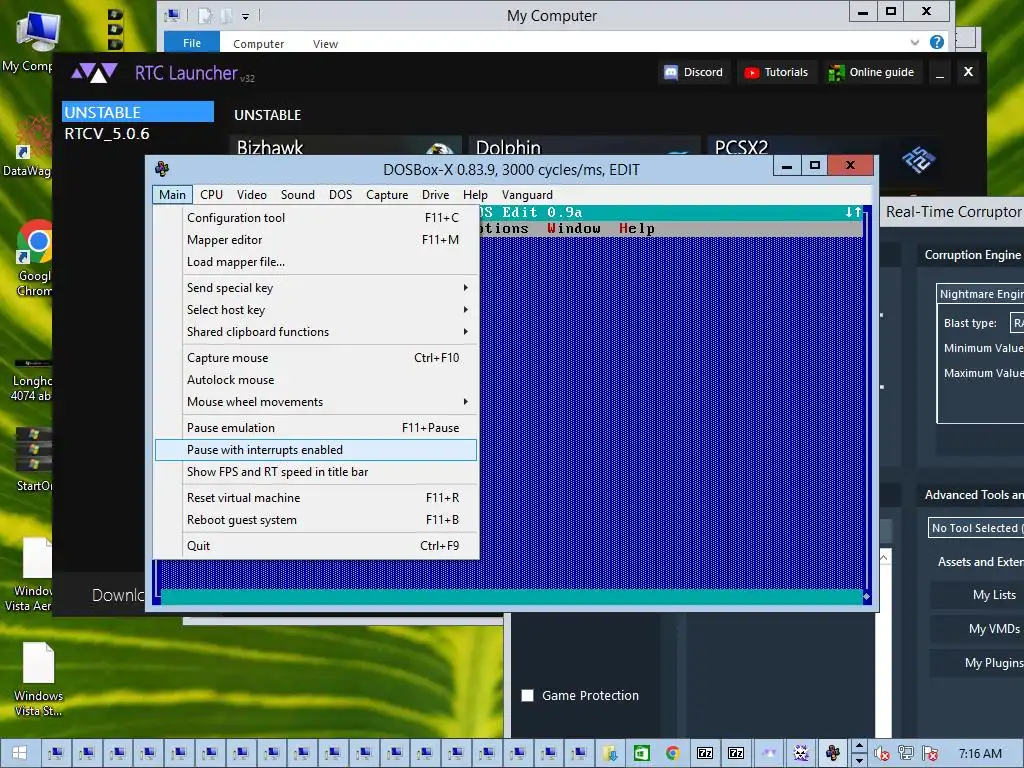Viewport: 1024px width, 768px height.
Task: Open the Vanguard menu in DOSBox-X
Action: (526, 195)
